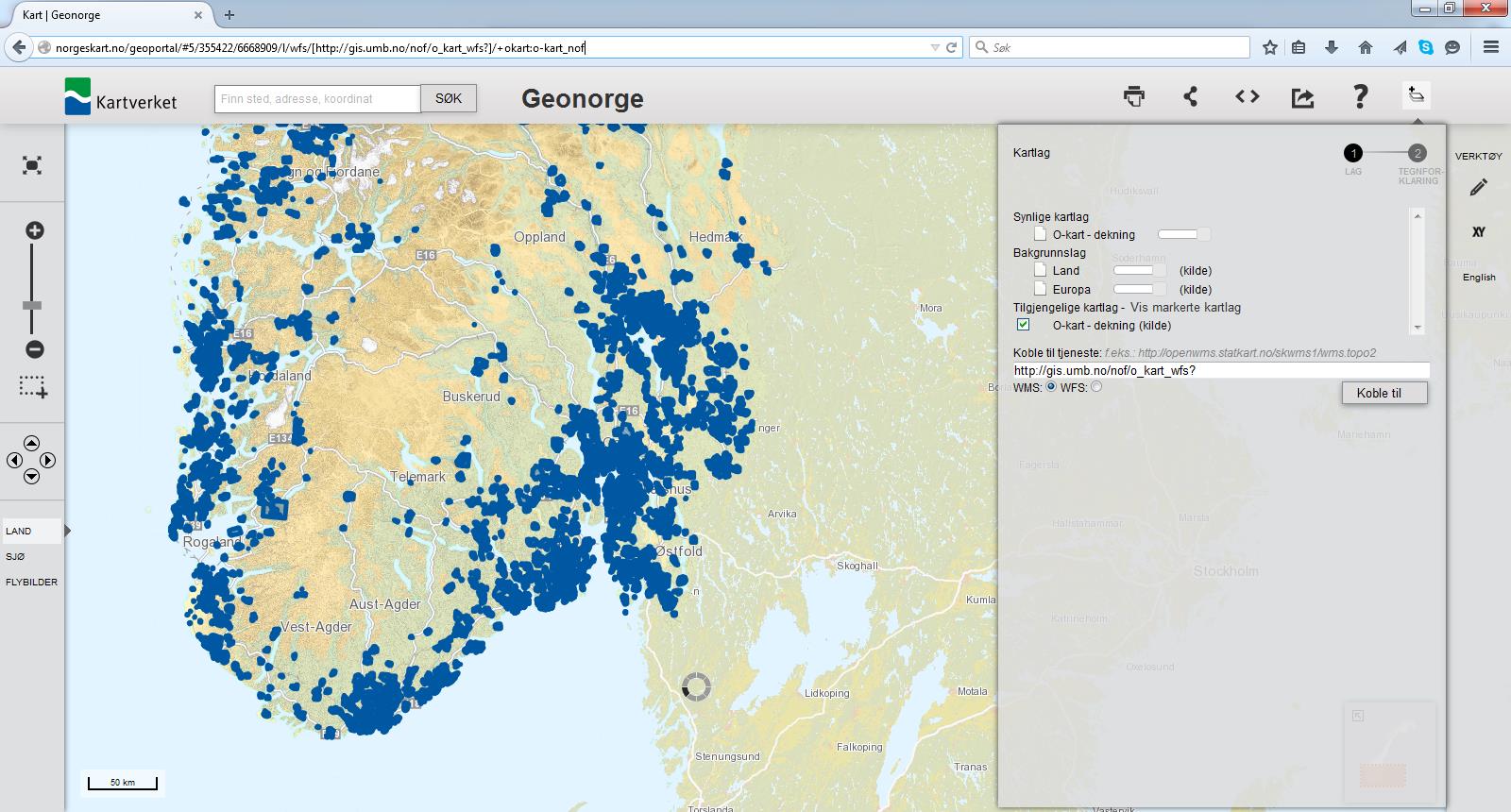The image size is (1511, 812).
Task: Toggle the add map layers icon
Action: pyautogui.click(x=1416, y=94)
